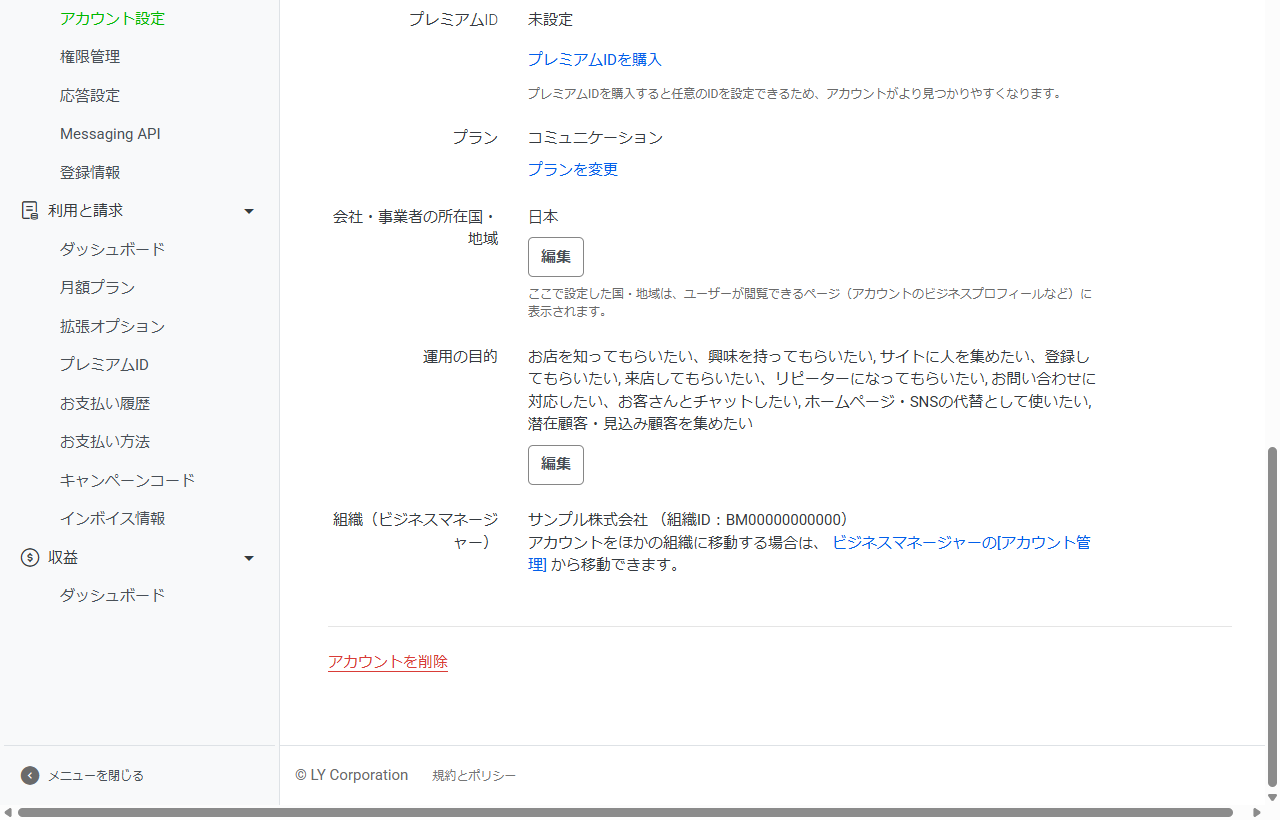Click the プレミアムIDを購入 link
Screen dimensions: 1280x820
(595, 59)
